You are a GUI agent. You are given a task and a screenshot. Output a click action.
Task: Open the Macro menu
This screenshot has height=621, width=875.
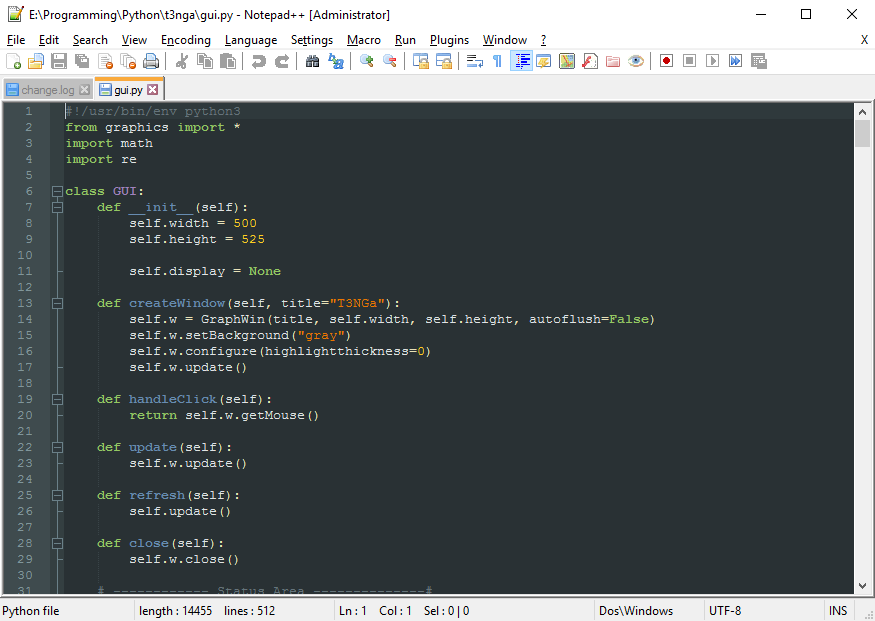coord(364,40)
